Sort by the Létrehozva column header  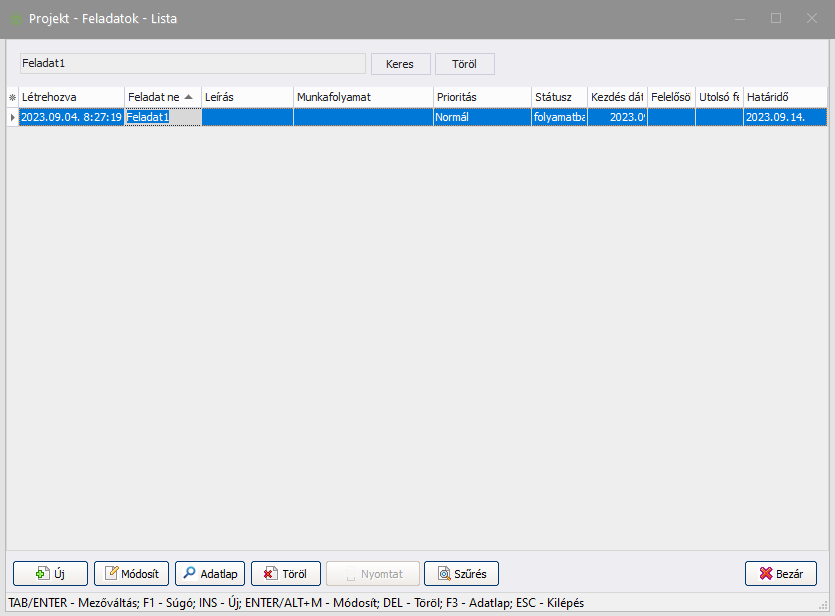pyautogui.click(x=70, y=97)
